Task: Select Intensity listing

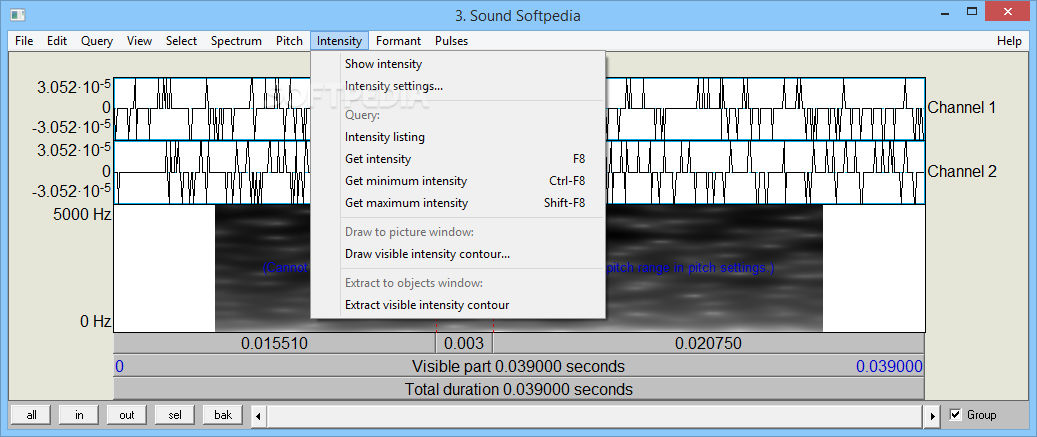Action: point(458,137)
